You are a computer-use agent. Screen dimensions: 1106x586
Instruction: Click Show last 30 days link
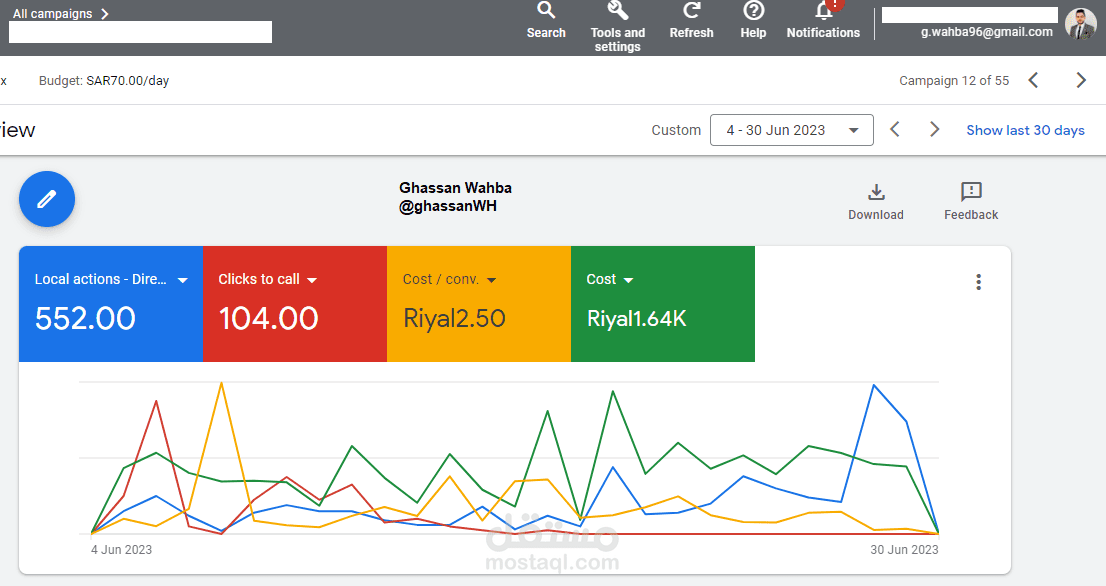pyautogui.click(x=1025, y=130)
